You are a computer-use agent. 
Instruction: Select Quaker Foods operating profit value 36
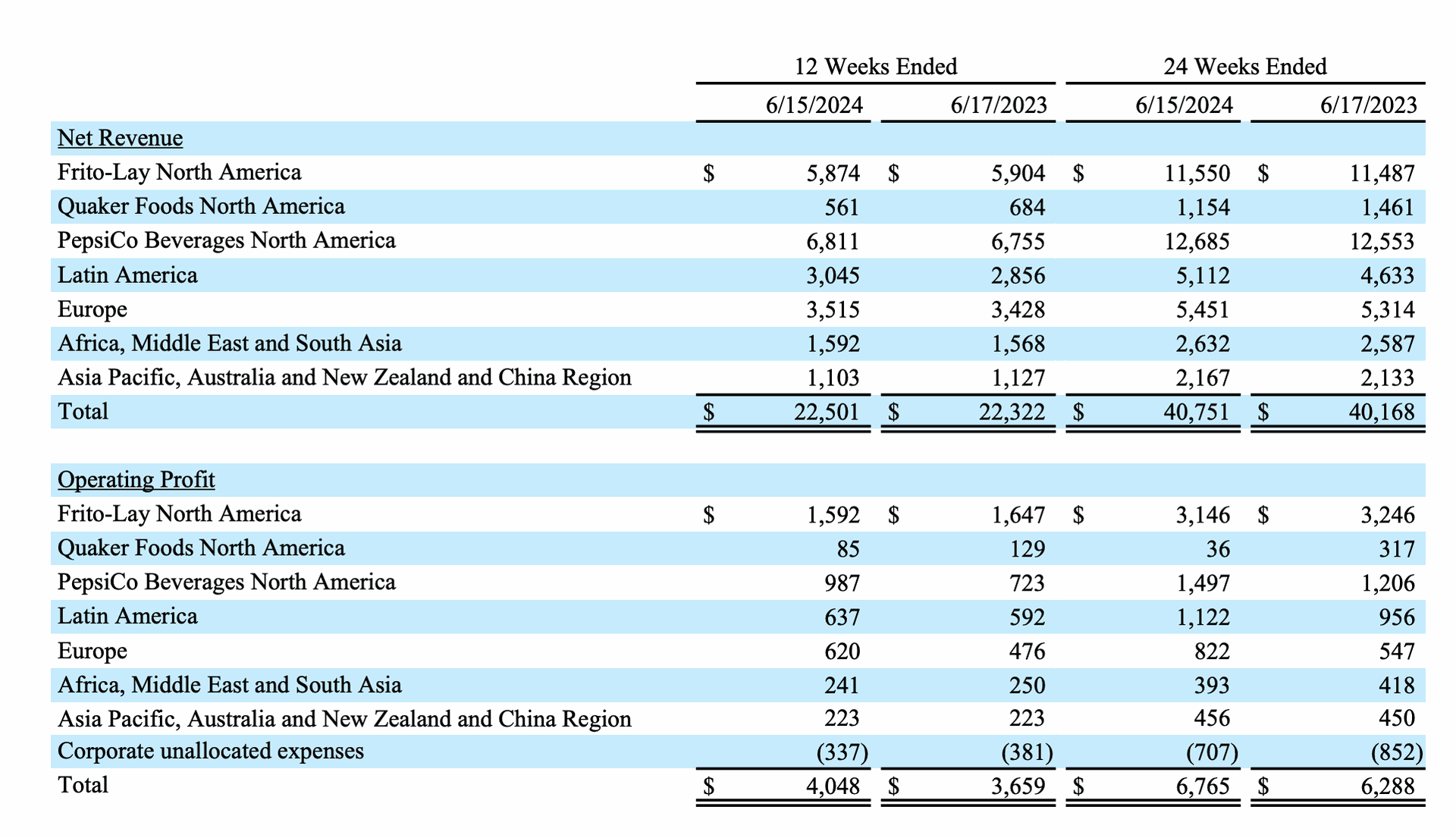pos(1217,549)
